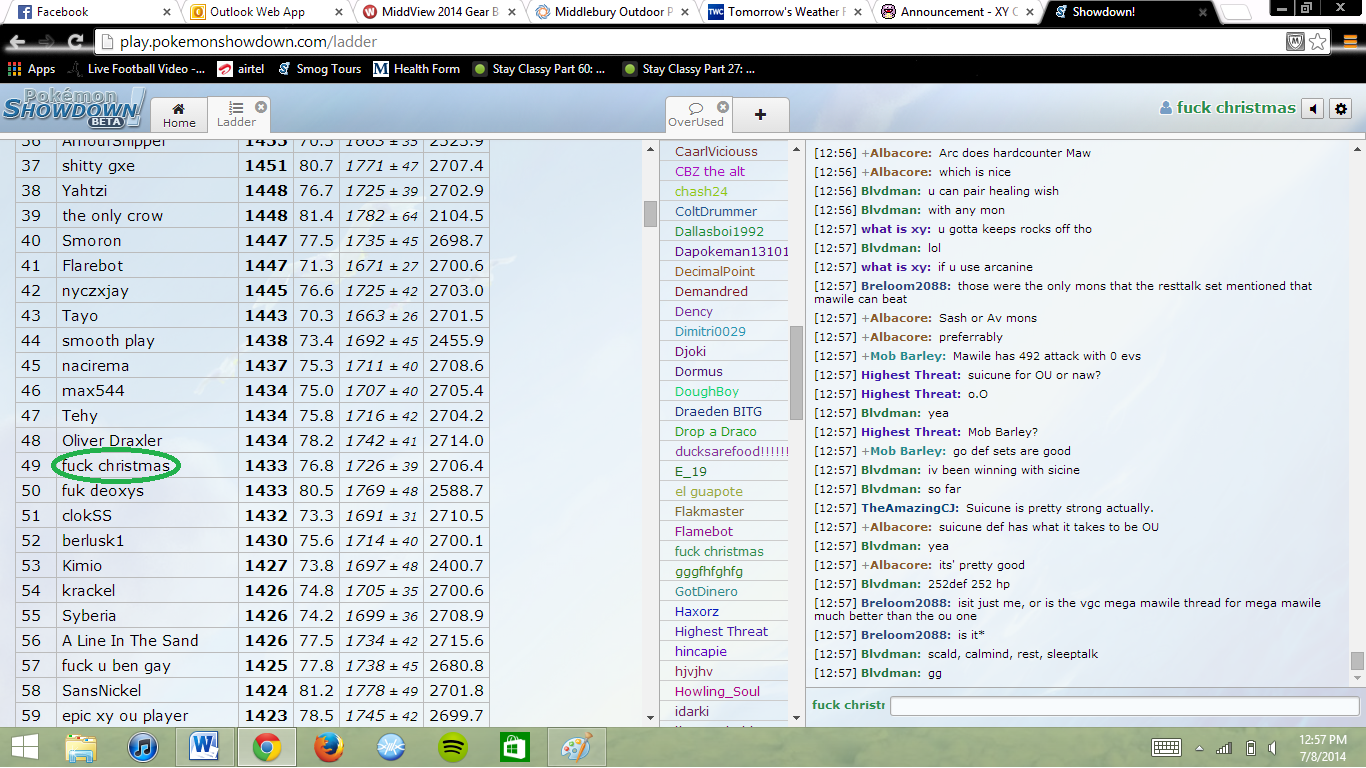The height and width of the screenshot is (768, 1366).
Task: Click the address bar URL field
Action: [690, 42]
